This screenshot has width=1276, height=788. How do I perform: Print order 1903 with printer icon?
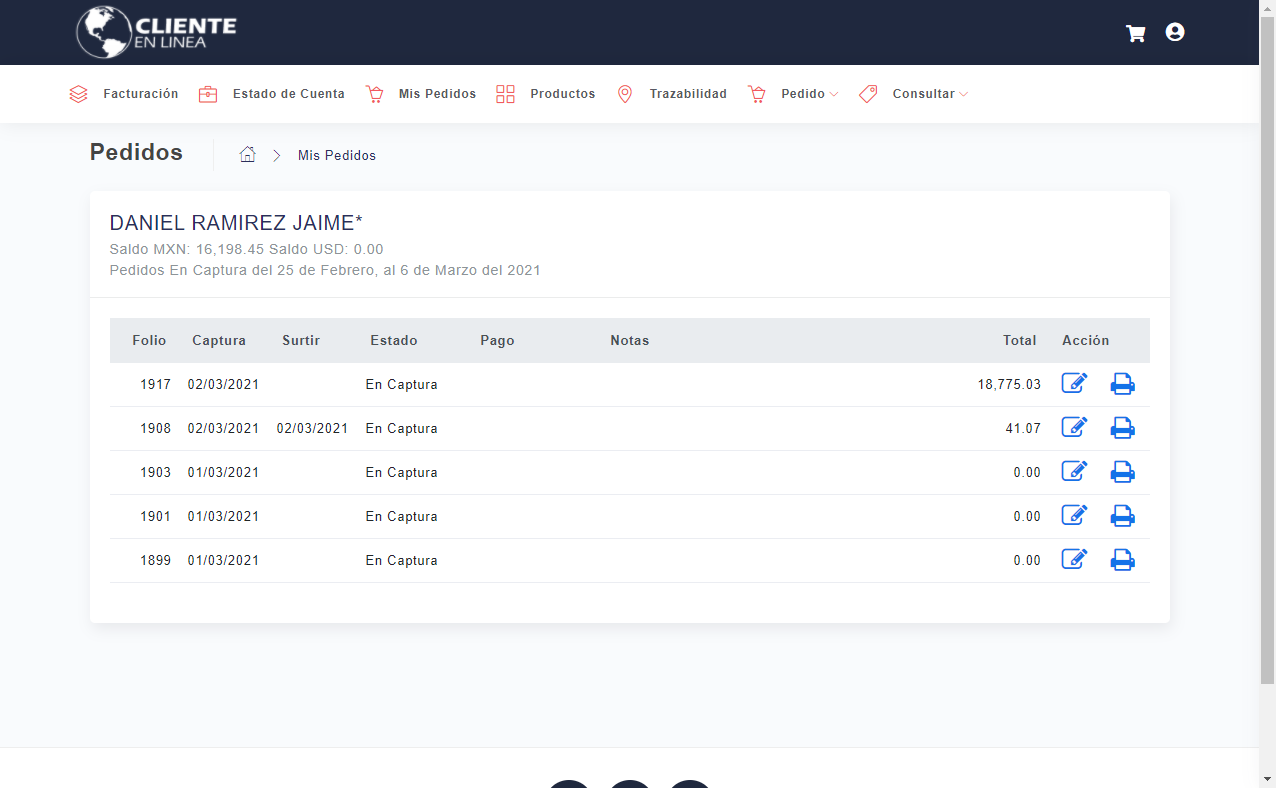point(1123,472)
